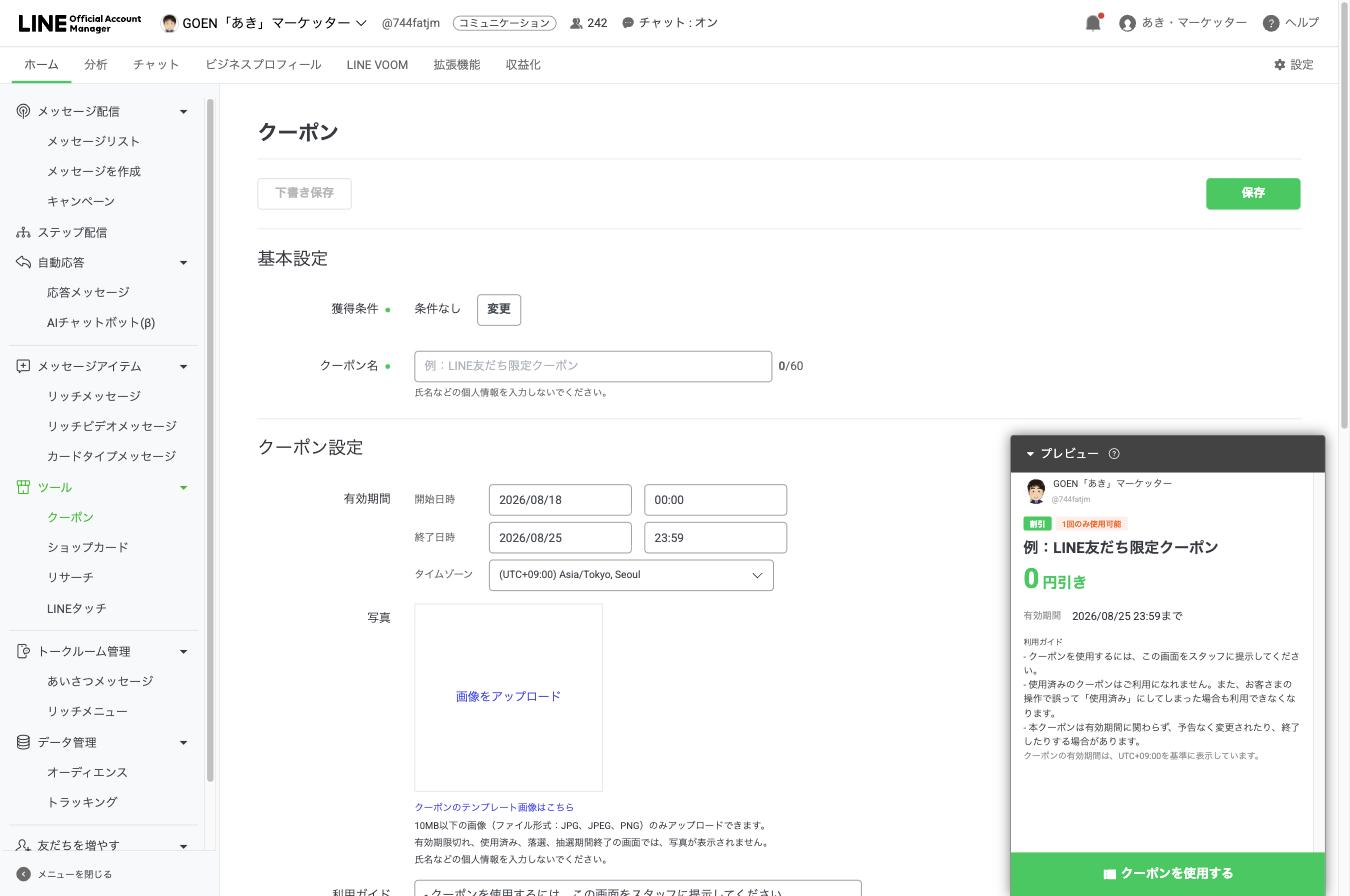Click the ステップ配信 flow icon
This screenshot has width=1350, height=896.
(x=23, y=232)
